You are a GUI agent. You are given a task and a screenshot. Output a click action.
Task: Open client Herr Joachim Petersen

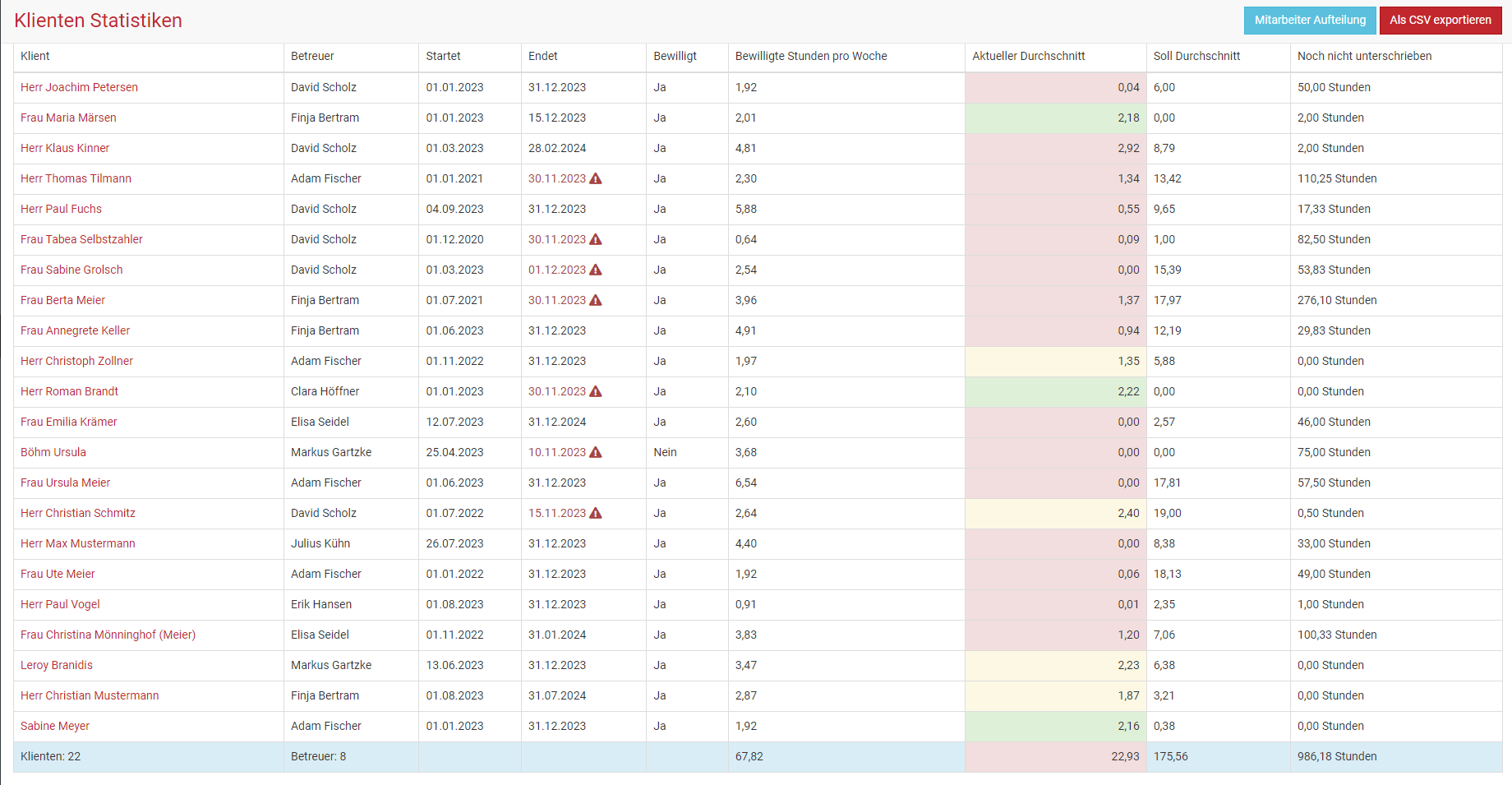coord(79,87)
